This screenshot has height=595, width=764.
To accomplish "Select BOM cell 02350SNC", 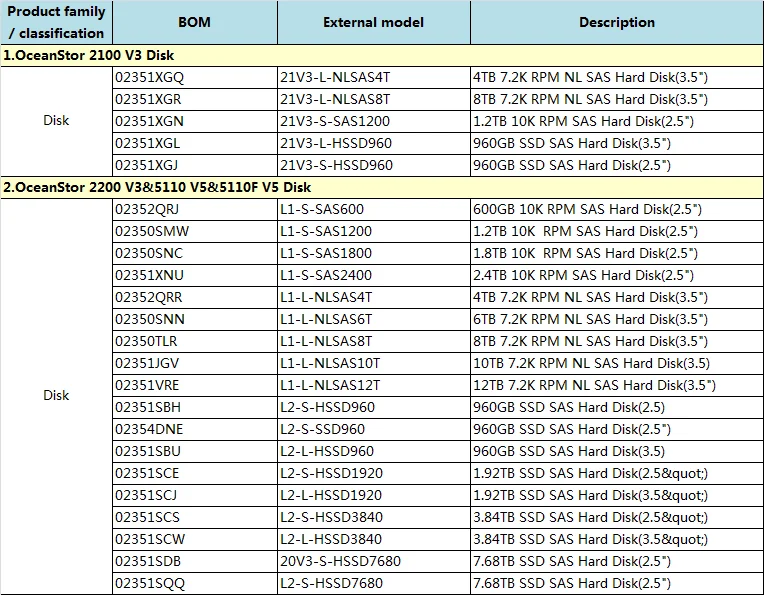I will click(x=150, y=253).
